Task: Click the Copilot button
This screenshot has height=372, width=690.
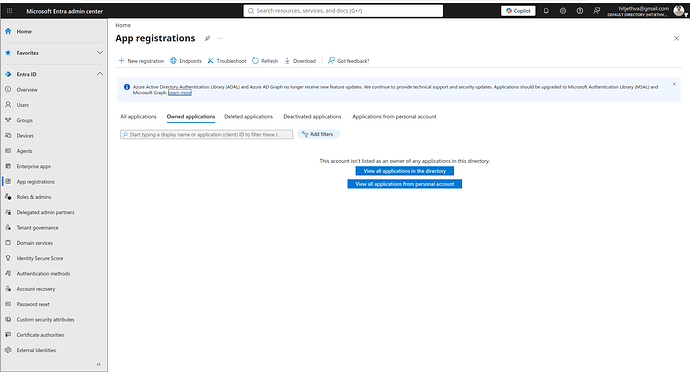Action: (x=518, y=11)
